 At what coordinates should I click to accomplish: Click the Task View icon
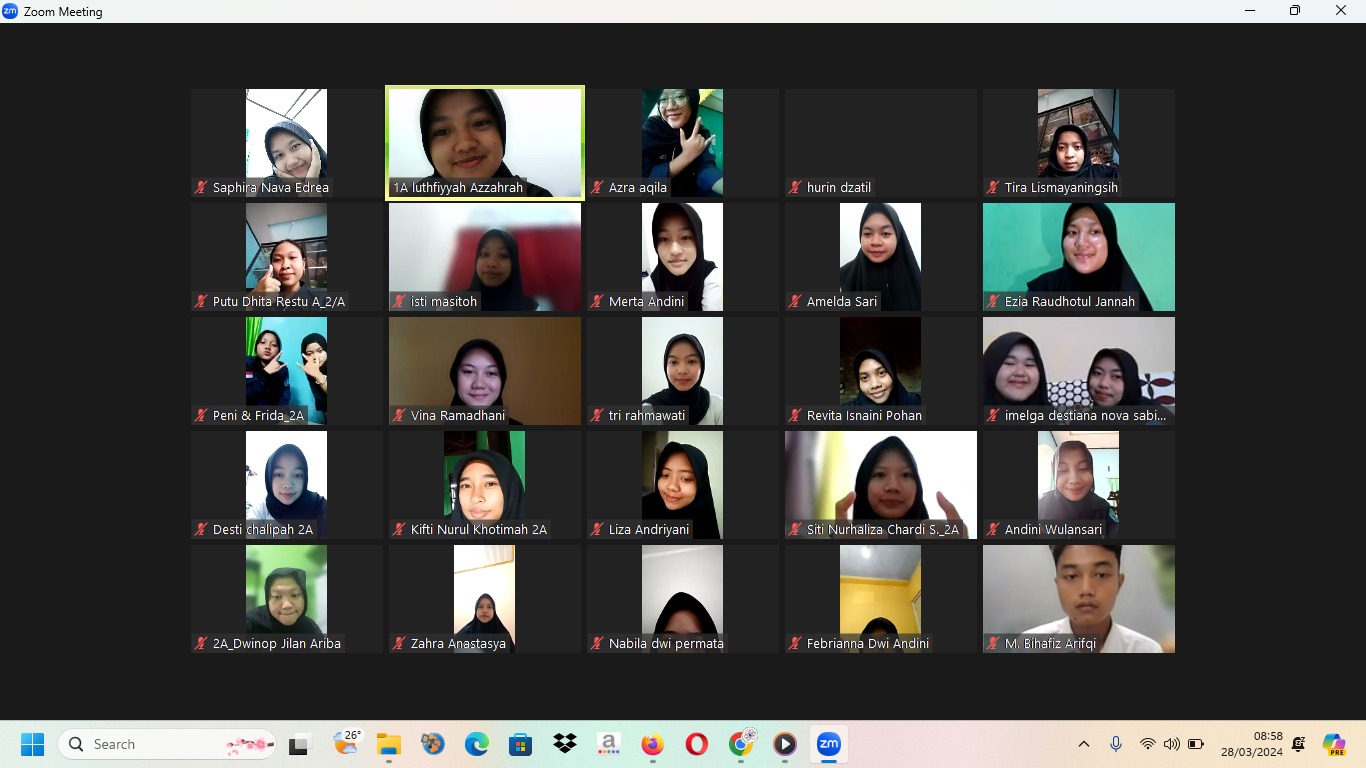(x=299, y=744)
